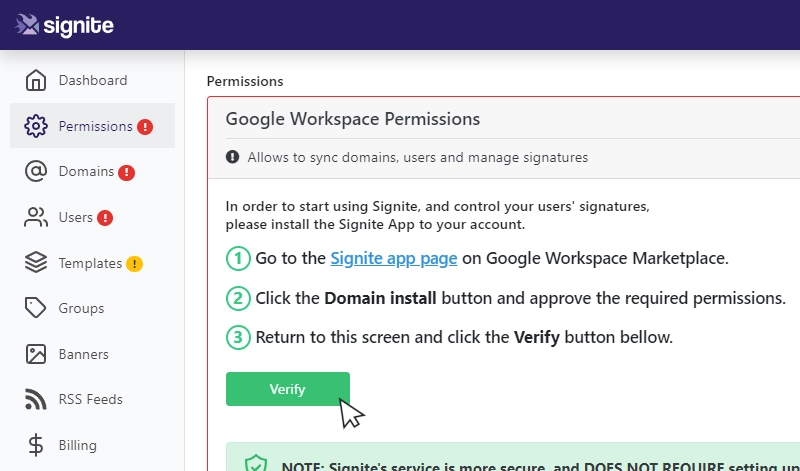800x471 pixels.
Task: Click the Signite logo in header
Action: click(x=65, y=25)
